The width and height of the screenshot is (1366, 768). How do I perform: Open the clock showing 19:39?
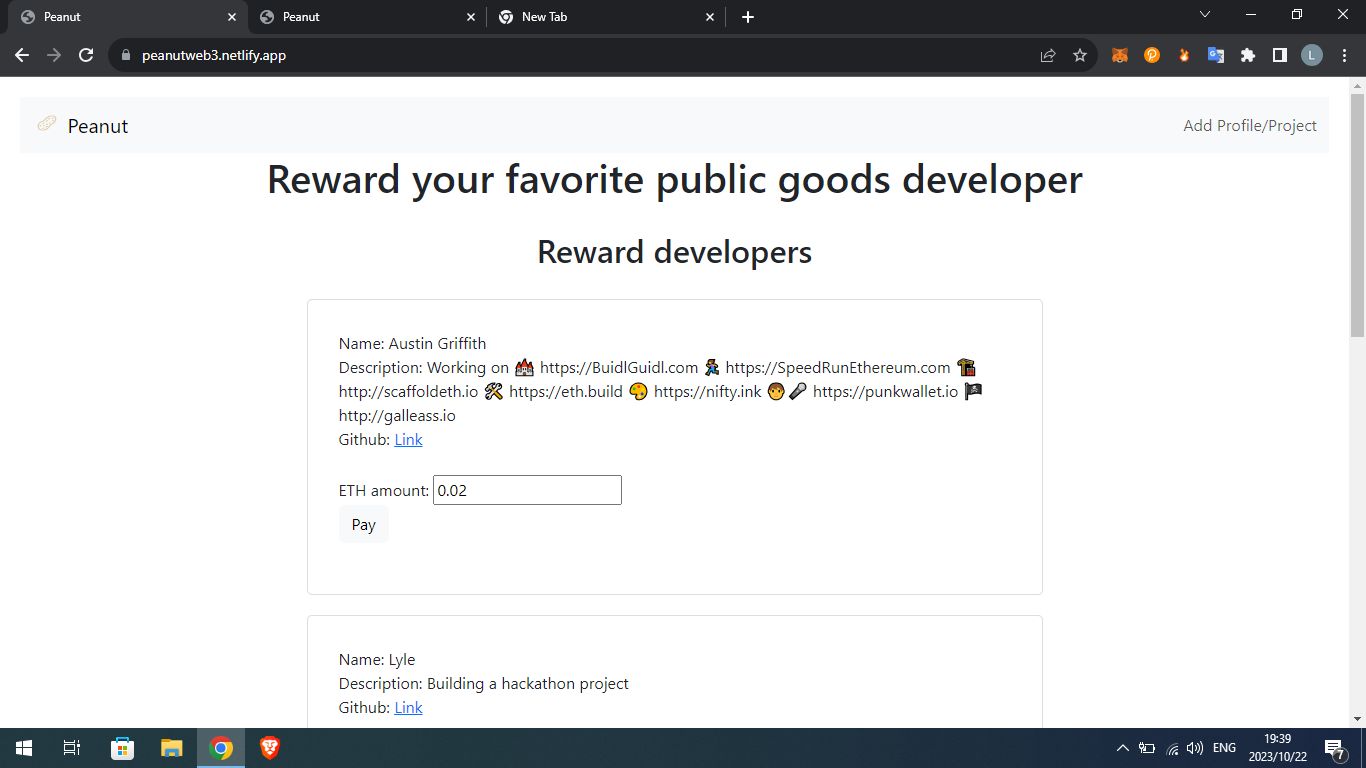coord(1277,748)
